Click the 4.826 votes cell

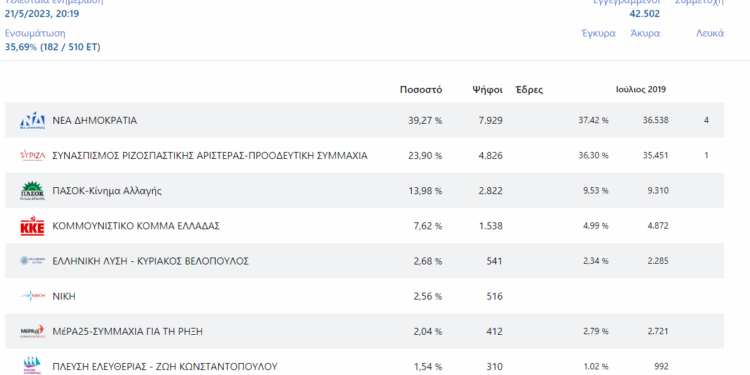tap(491, 155)
